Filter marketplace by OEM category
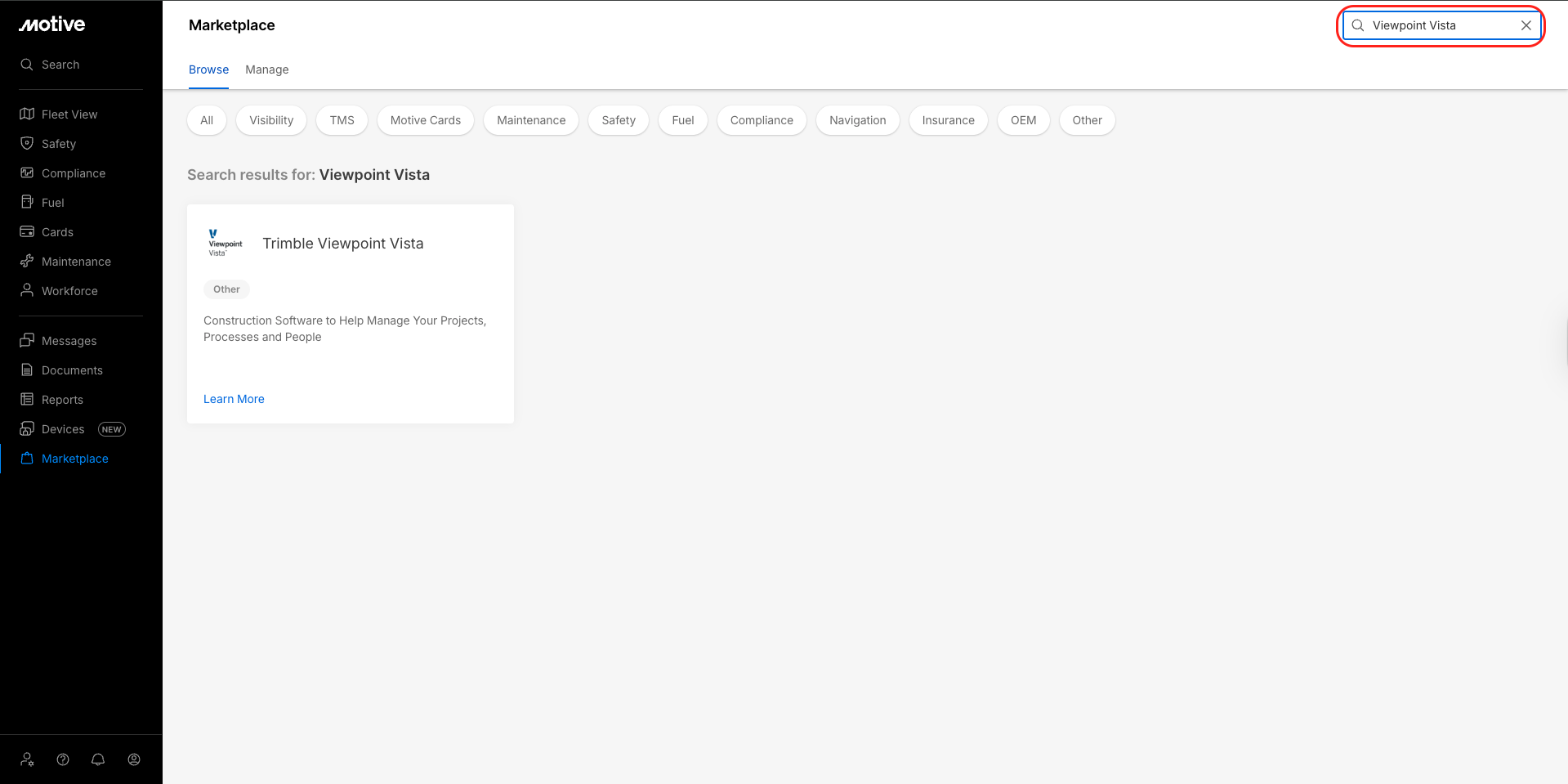The width and height of the screenshot is (1568, 784). point(1024,120)
